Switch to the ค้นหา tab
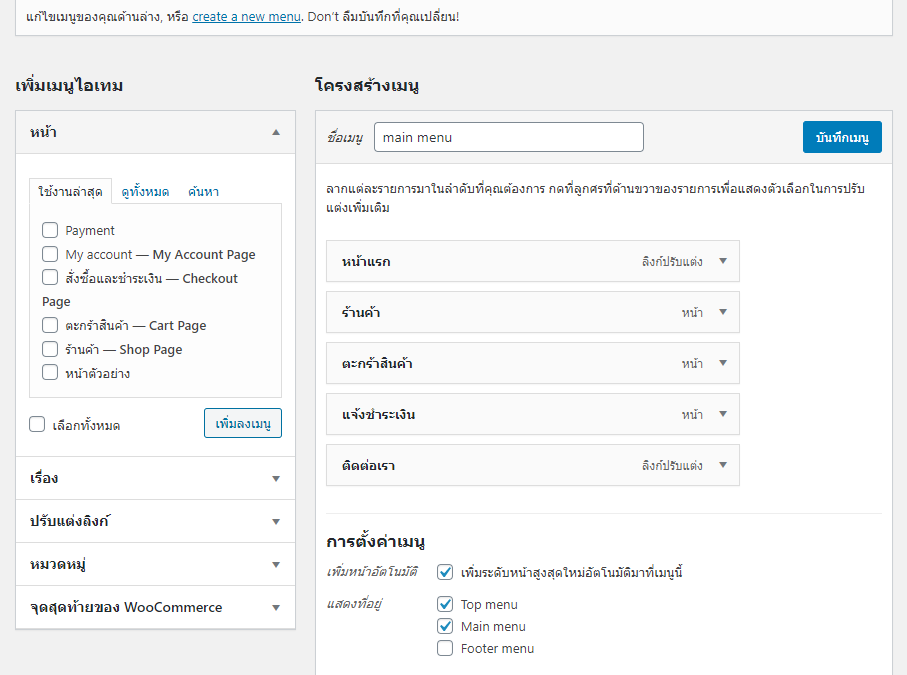This screenshot has height=675, width=907. (x=204, y=192)
